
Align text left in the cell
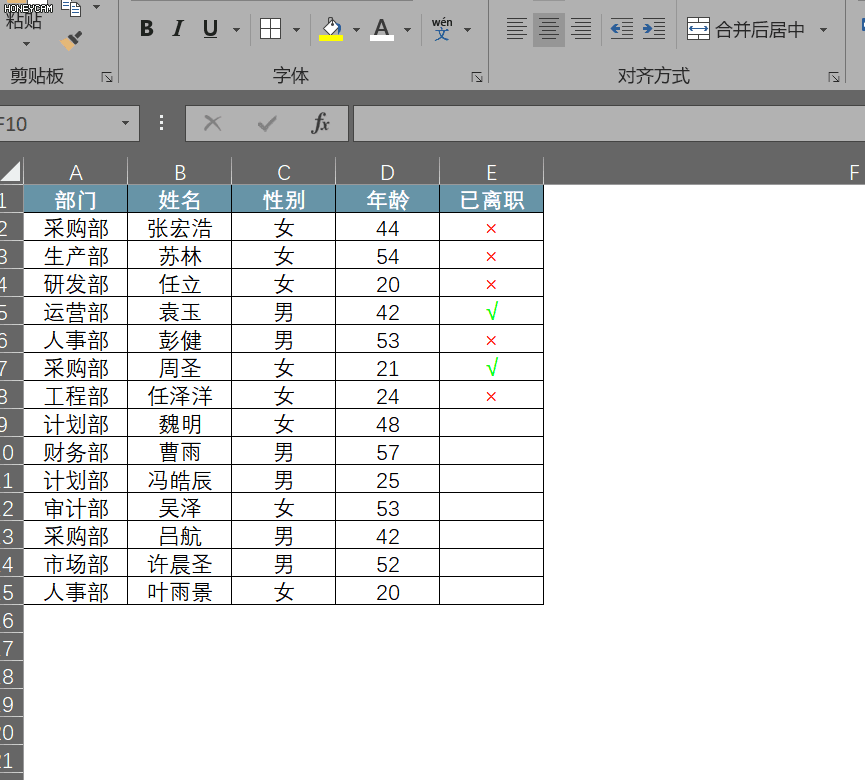pos(516,29)
